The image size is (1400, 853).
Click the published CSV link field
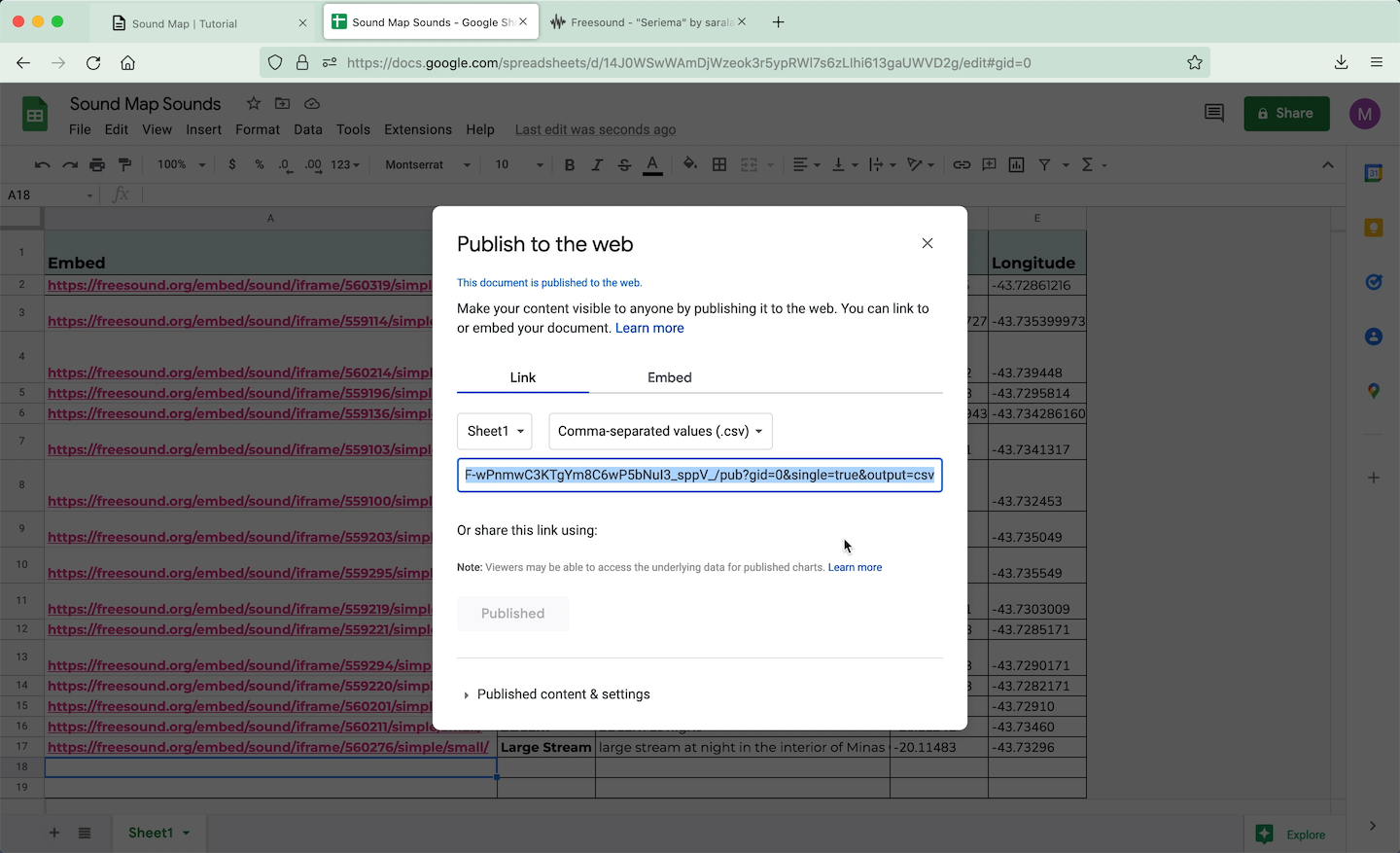point(699,476)
